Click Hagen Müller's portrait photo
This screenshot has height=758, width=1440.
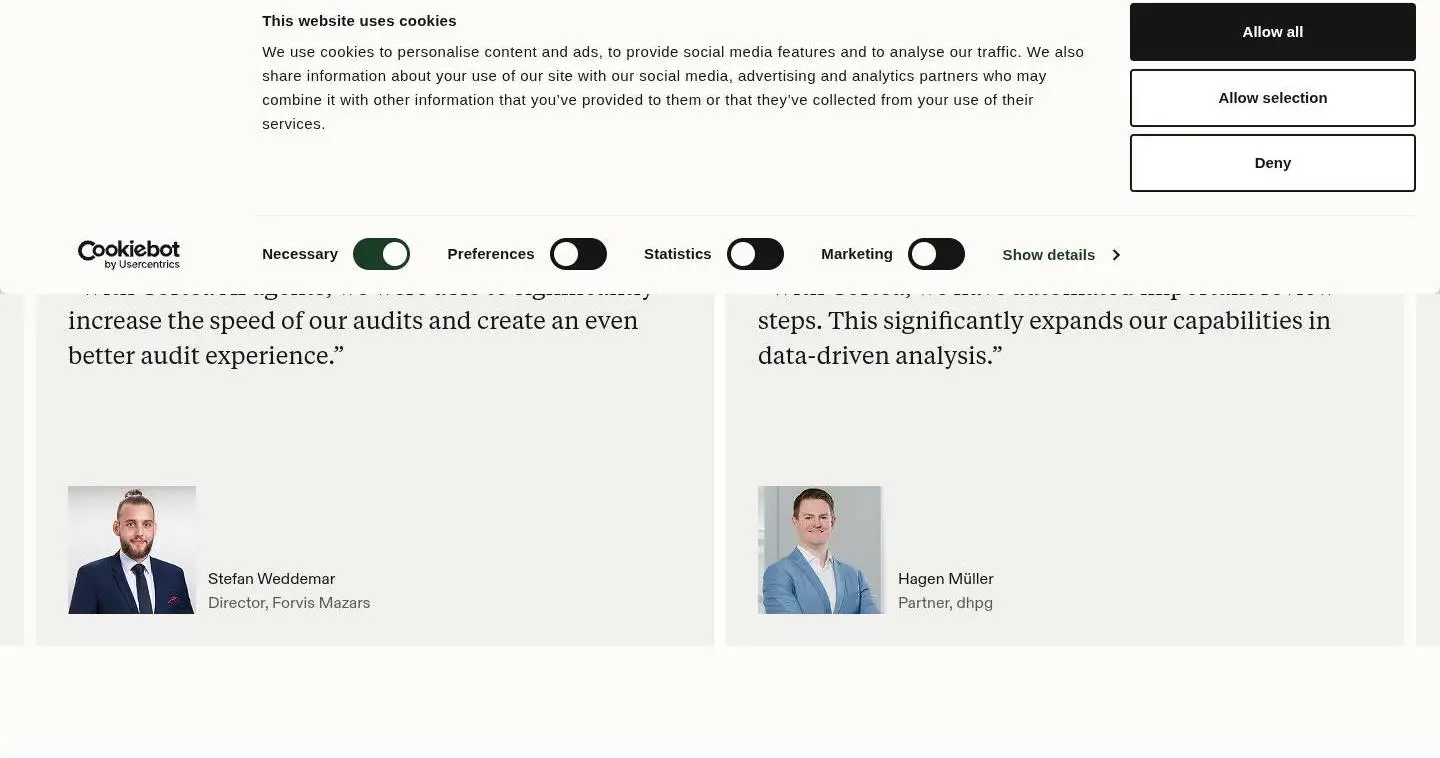(821, 550)
